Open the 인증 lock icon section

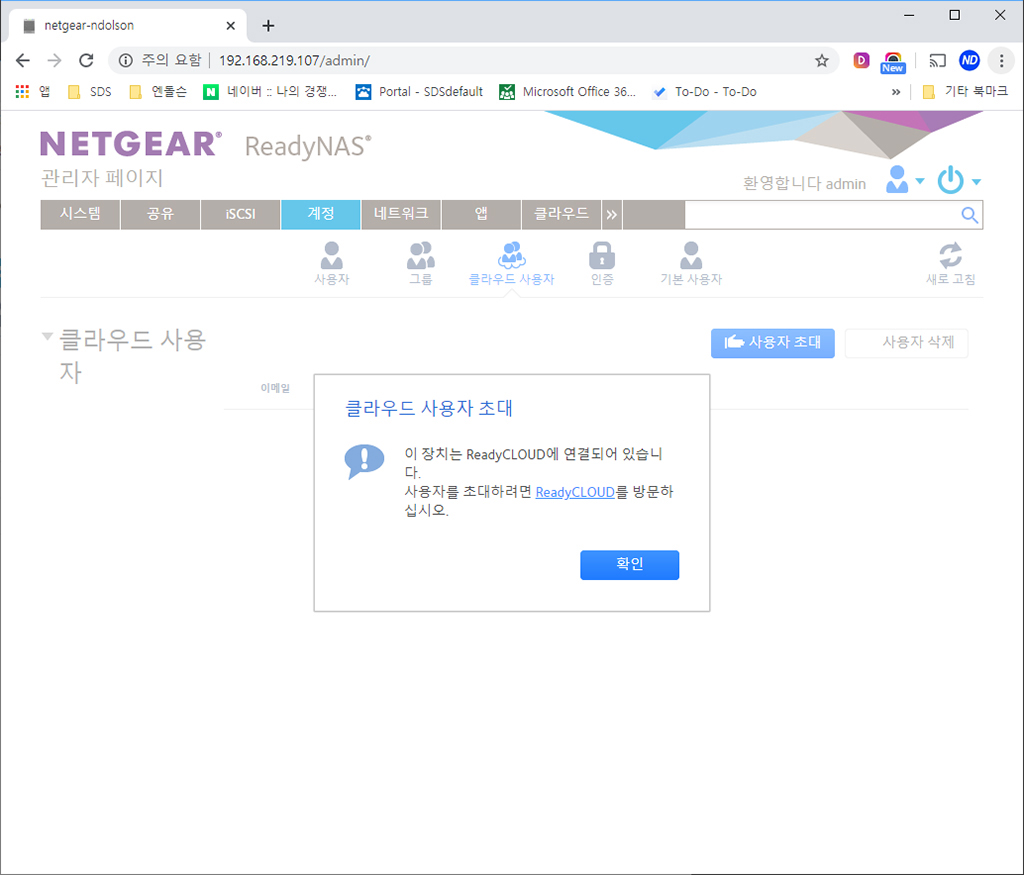[601, 263]
